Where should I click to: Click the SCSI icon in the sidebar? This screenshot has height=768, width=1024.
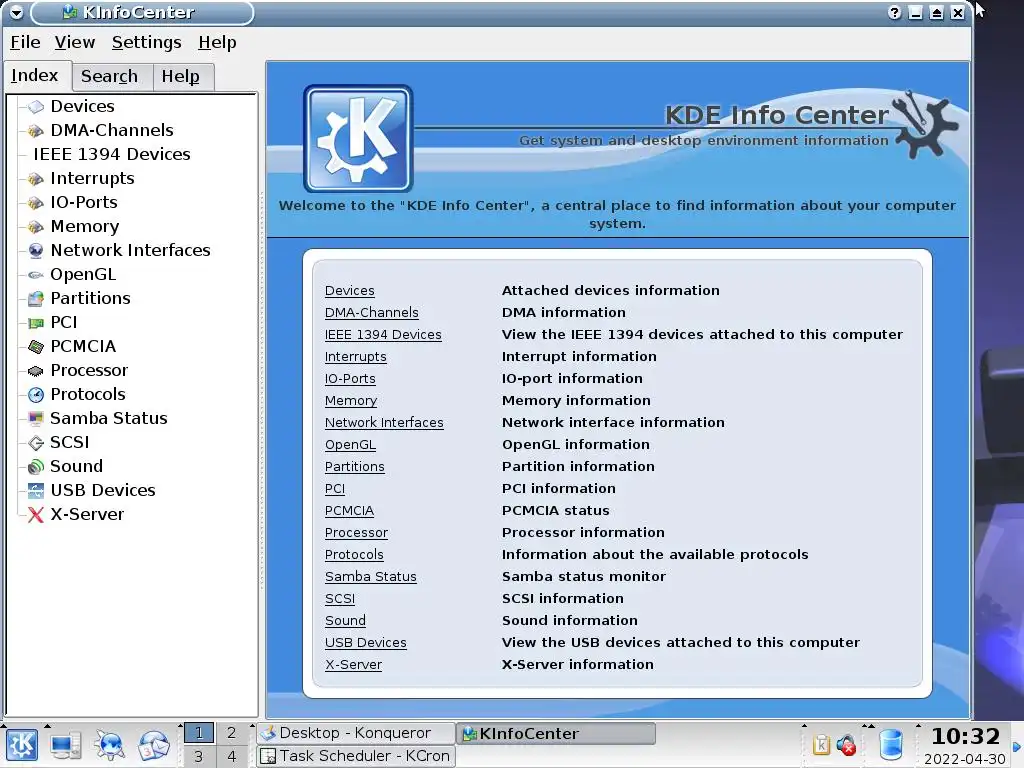(36, 443)
